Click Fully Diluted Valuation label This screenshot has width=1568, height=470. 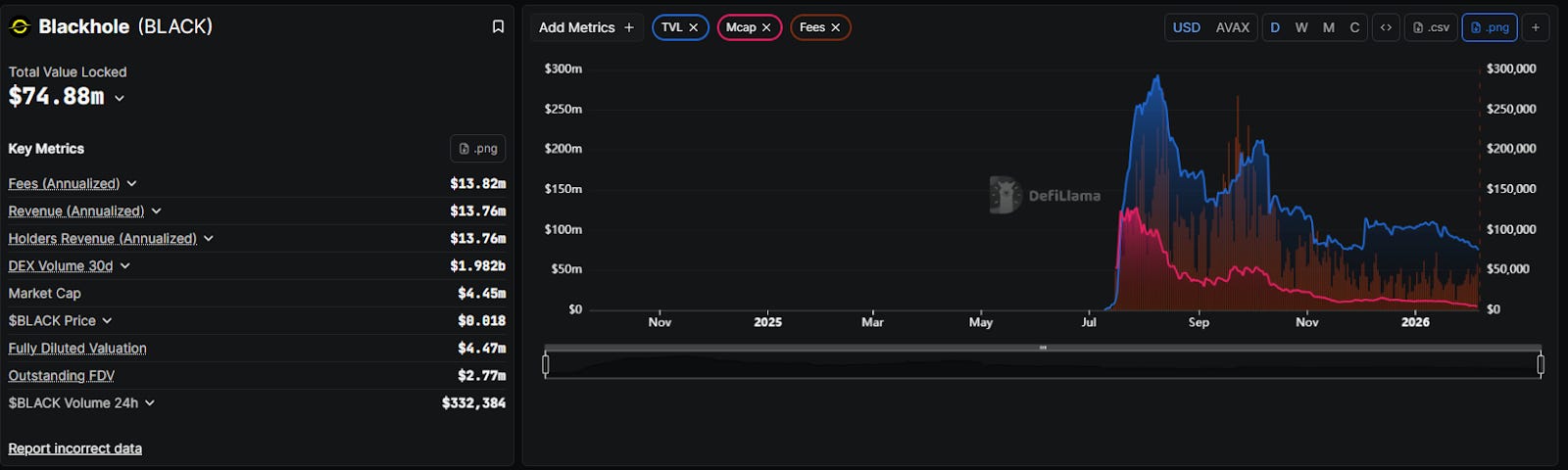pyautogui.click(x=77, y=349)
